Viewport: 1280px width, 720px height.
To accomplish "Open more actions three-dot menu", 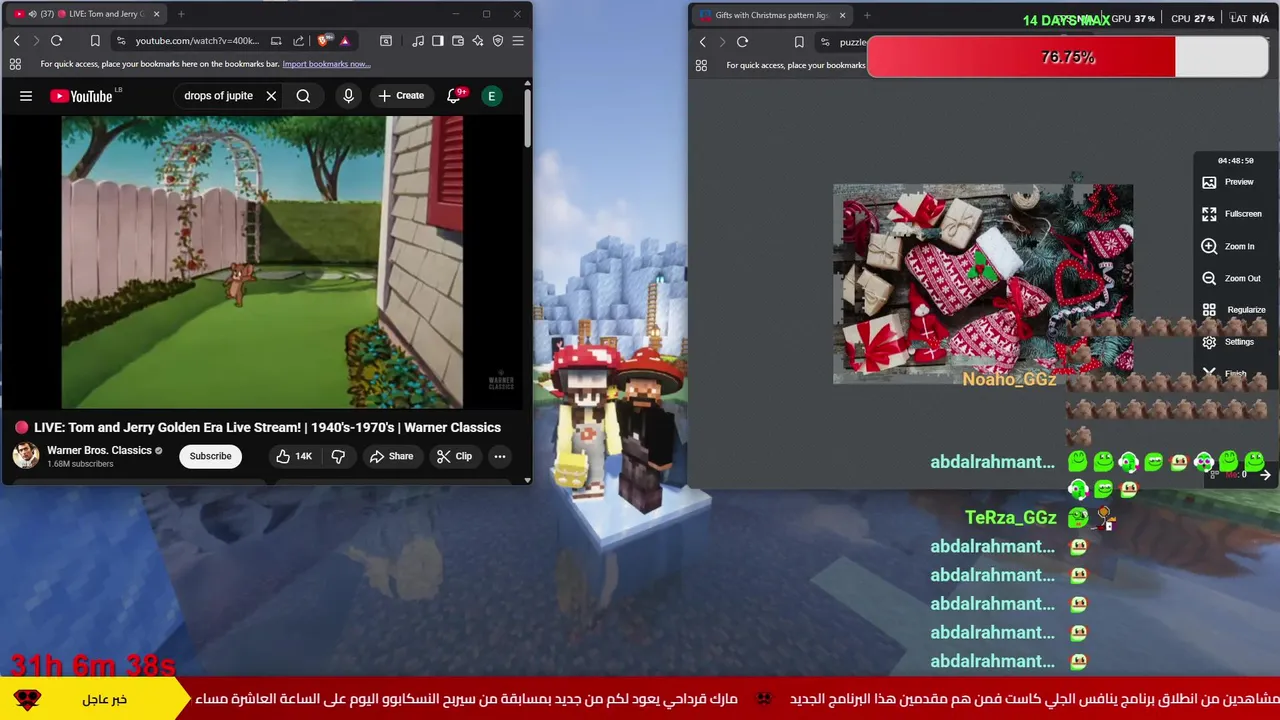I will 500,456.
